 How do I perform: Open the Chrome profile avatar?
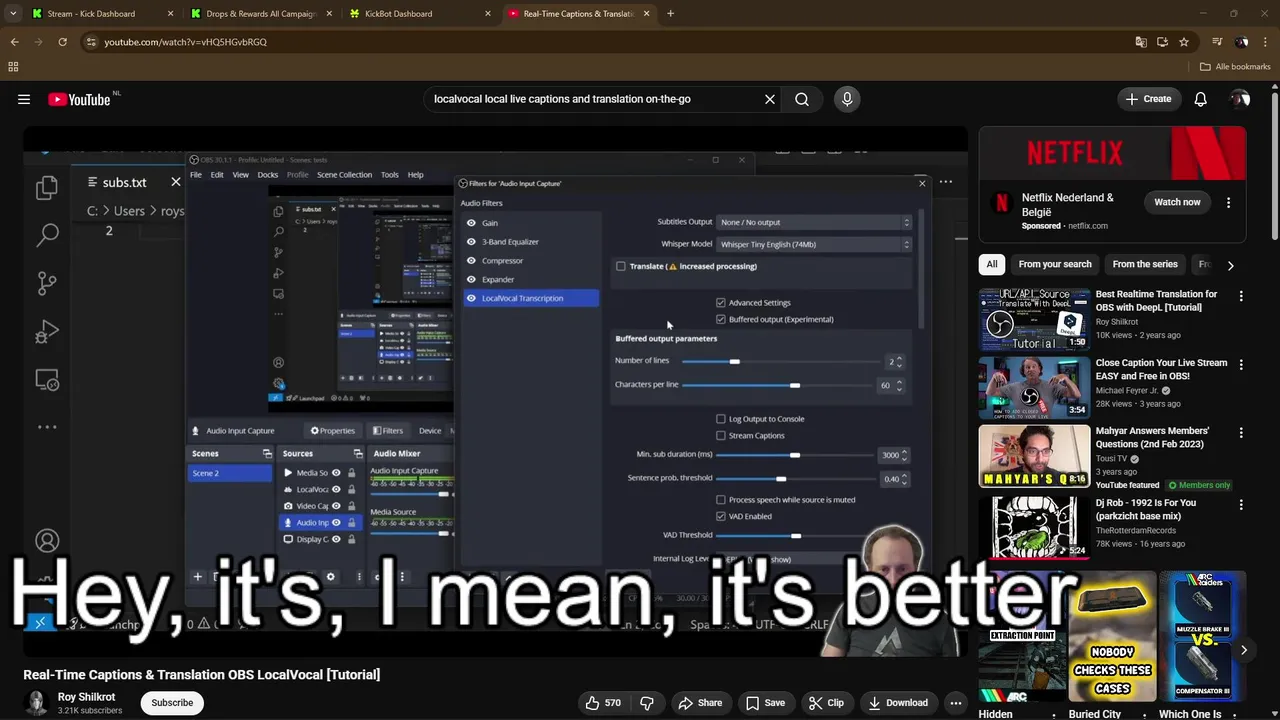tap(1241, 42)
